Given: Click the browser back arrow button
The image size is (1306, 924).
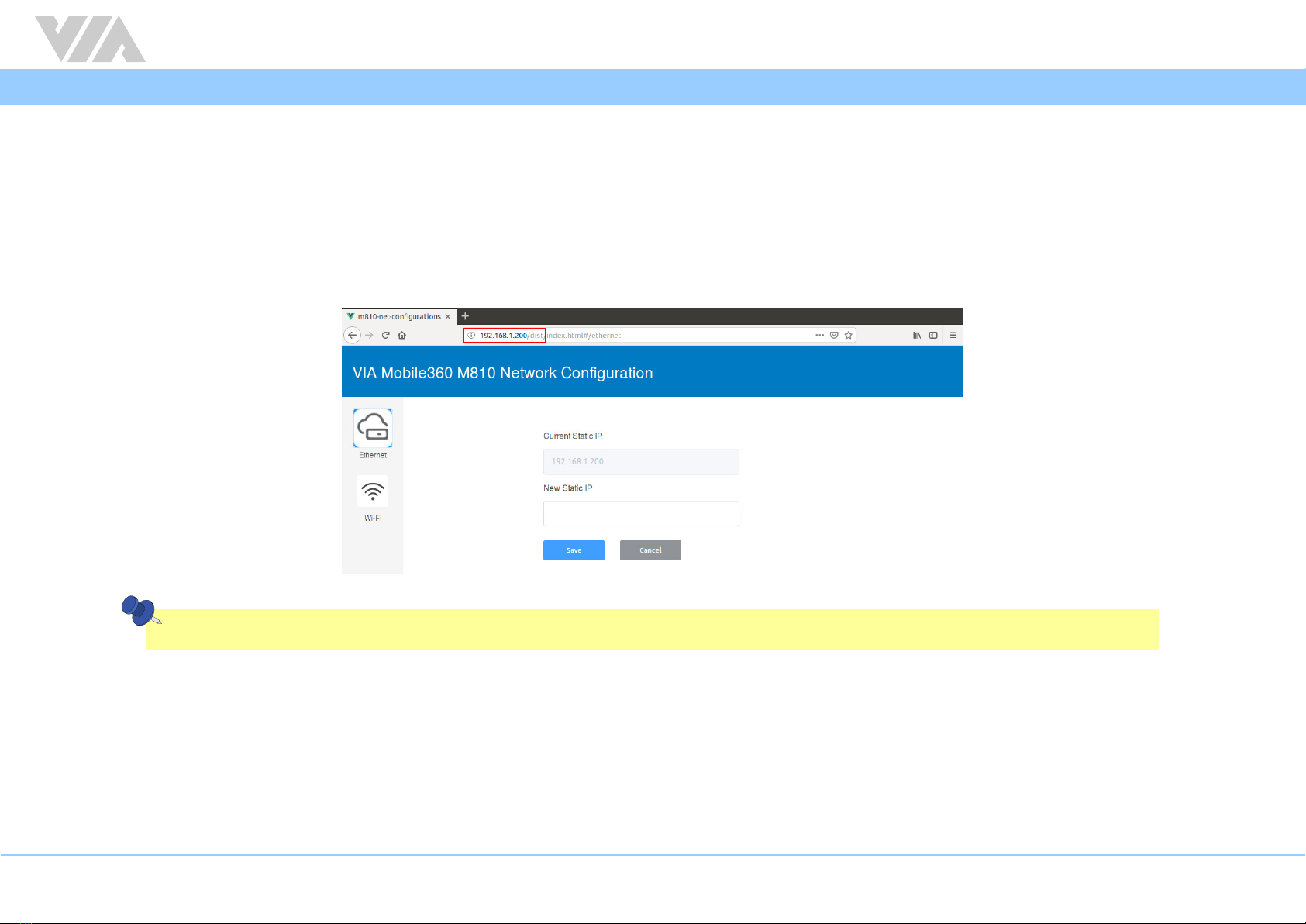Looking at the screenshot, I should click(x=352, y=336).
